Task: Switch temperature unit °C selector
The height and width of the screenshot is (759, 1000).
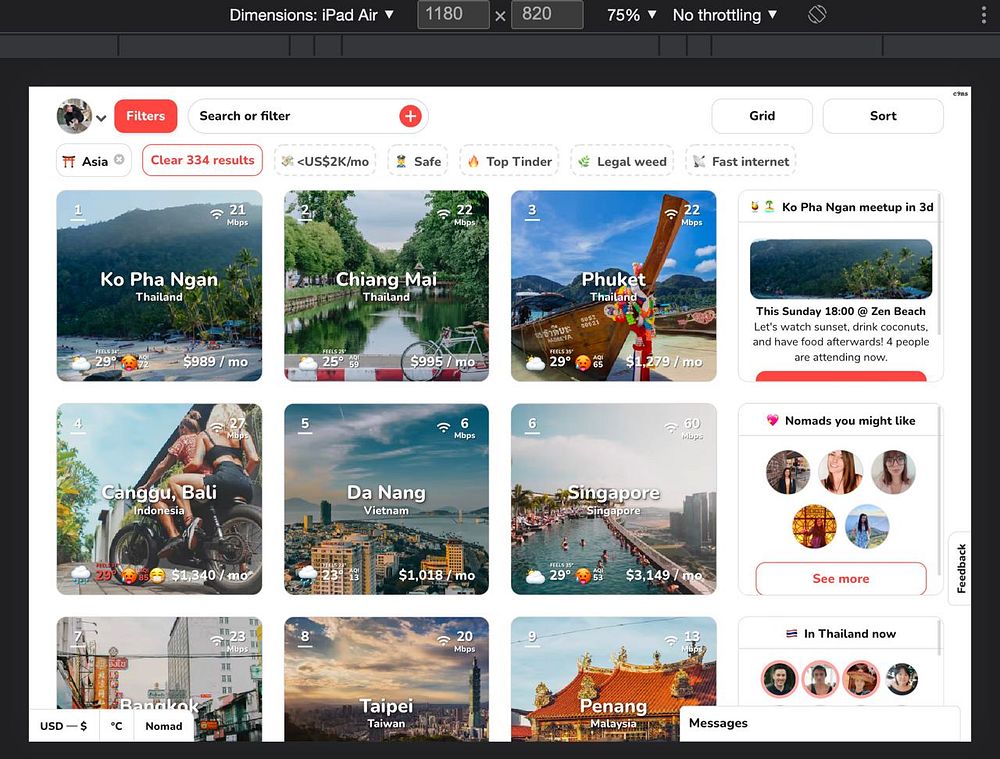Action: click(x=117, y=726)
